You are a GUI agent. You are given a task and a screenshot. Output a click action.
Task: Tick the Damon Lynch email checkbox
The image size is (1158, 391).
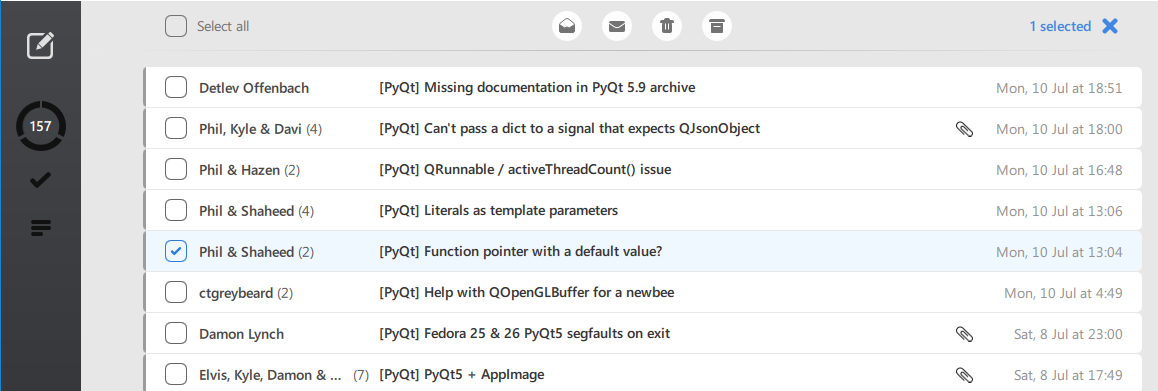176,333
